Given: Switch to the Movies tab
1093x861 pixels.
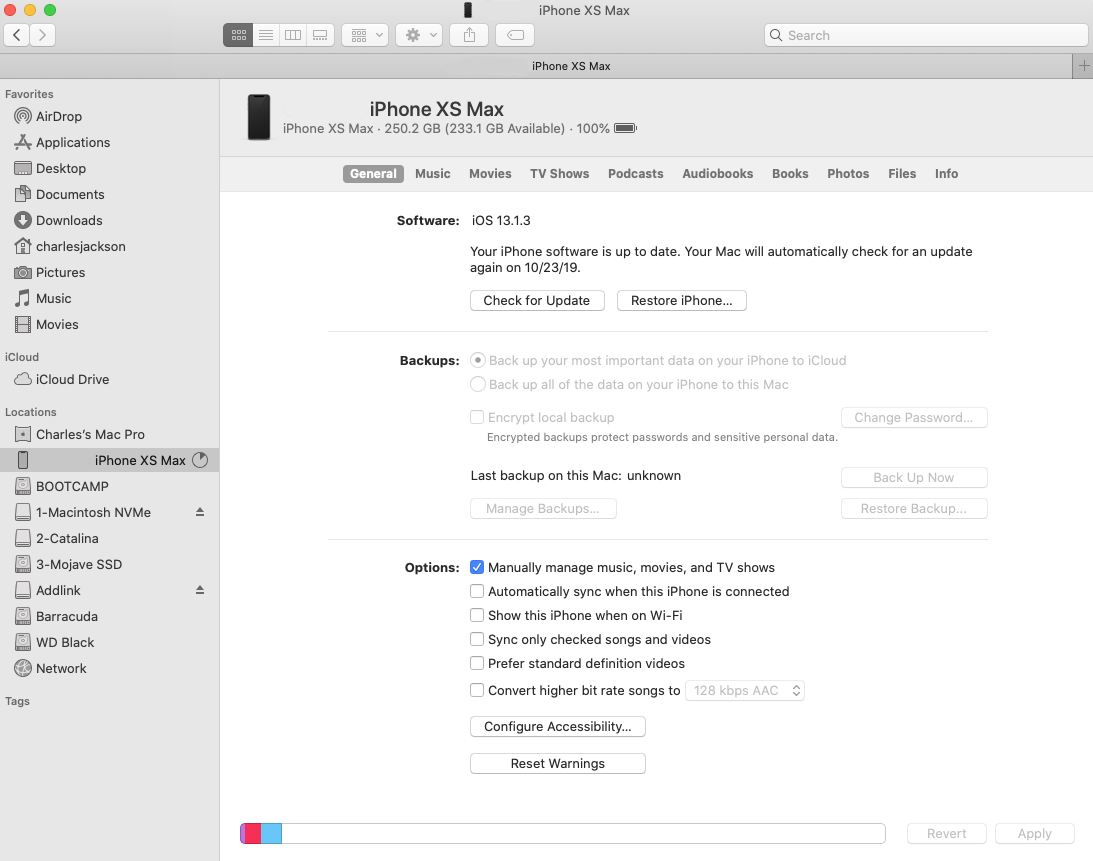Looking at the screenshot, I should click(x=490, y=174).
